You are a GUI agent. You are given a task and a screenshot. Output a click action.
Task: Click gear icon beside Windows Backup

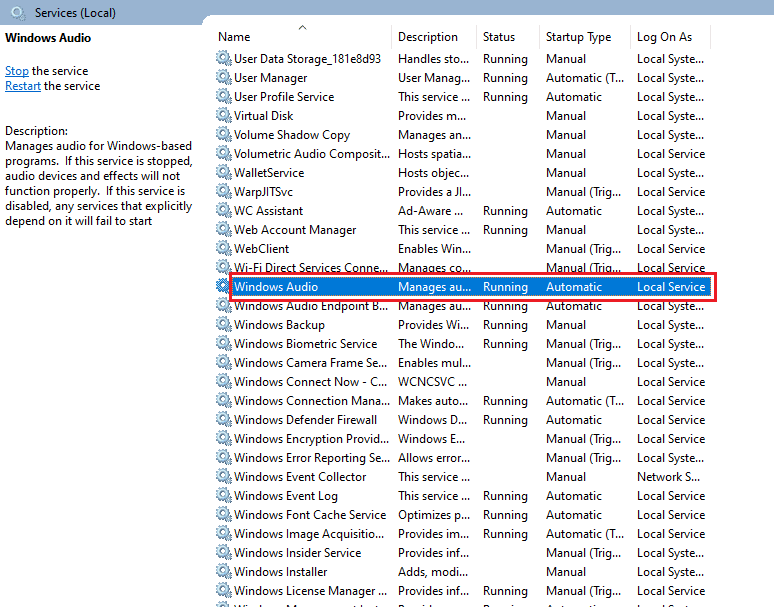tap(224, 324)
